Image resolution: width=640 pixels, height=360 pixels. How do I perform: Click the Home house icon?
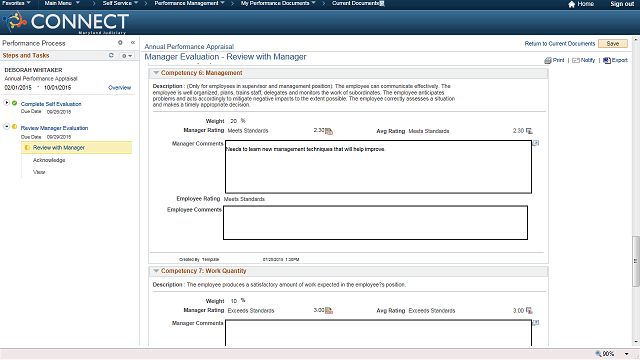tap(571, 4)
